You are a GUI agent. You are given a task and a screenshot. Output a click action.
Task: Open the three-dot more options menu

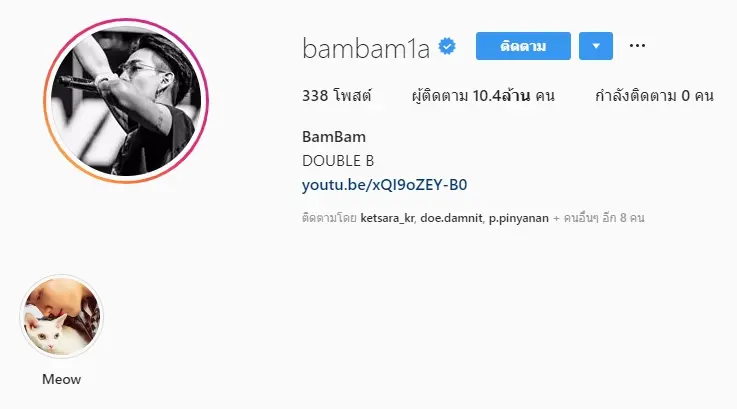[637, 46]
